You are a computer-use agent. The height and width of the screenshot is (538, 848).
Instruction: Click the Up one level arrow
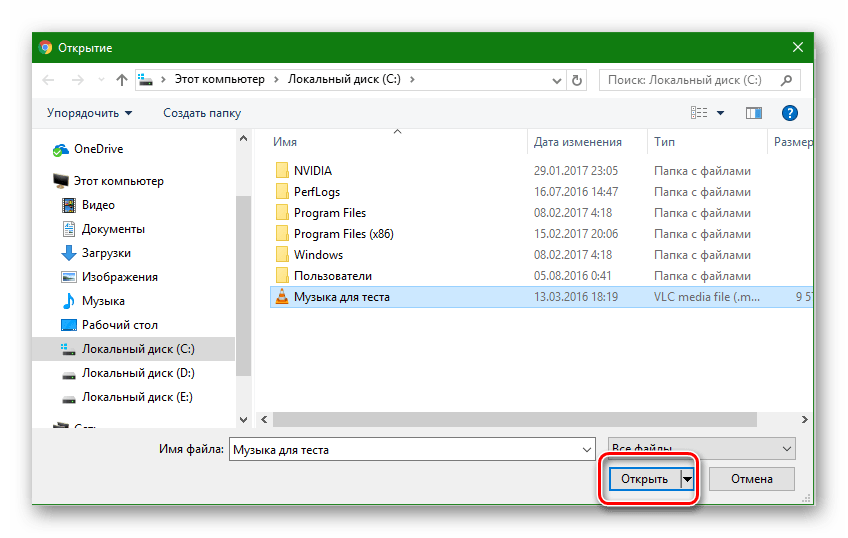pos(122,80)
